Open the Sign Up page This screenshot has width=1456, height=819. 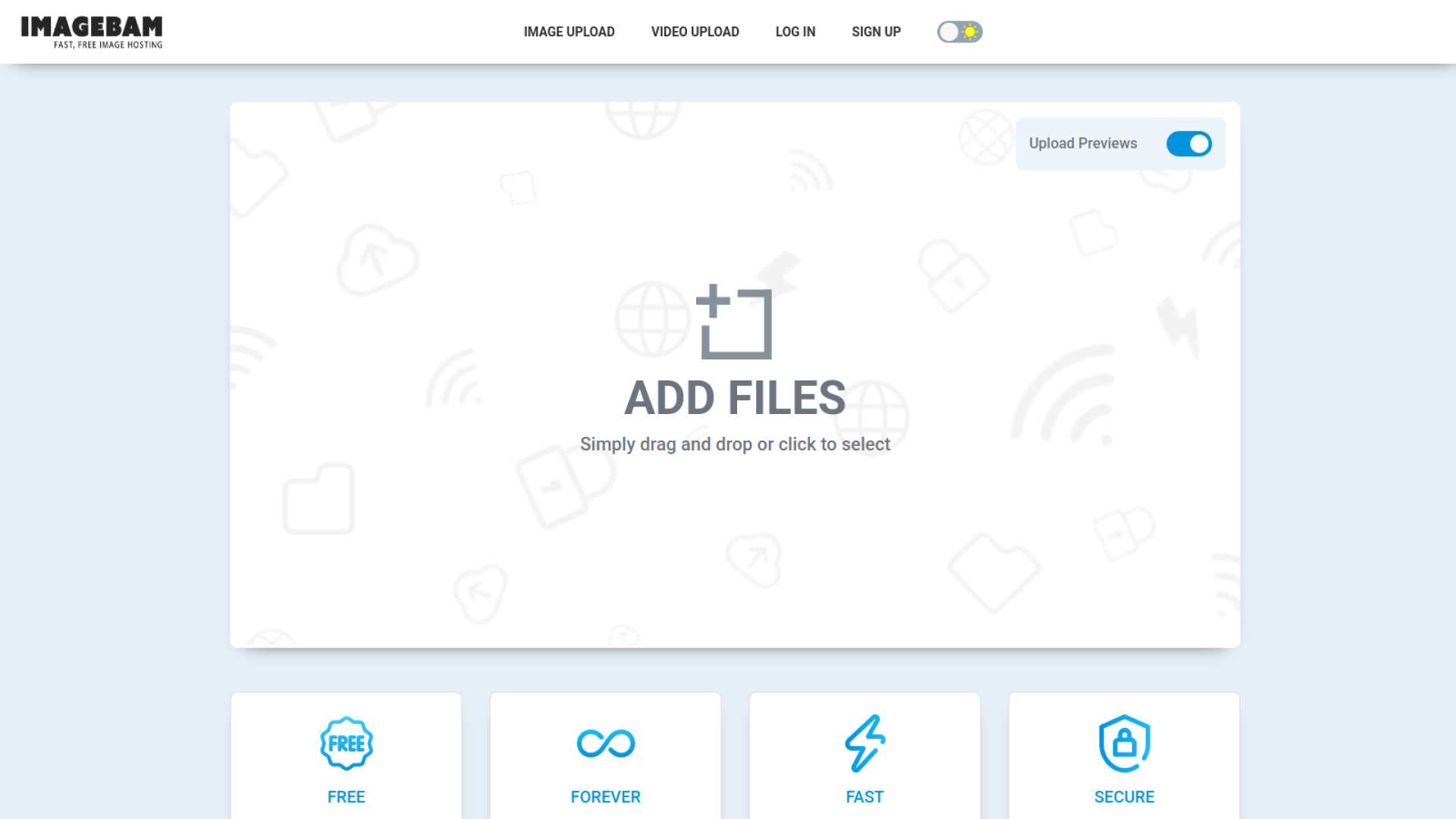[x=876, y=32]
